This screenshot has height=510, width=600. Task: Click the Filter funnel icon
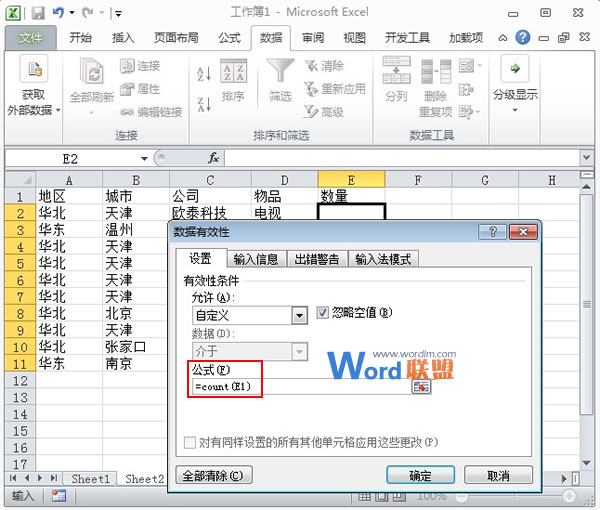pyautogui.click(x=280, y=70)
